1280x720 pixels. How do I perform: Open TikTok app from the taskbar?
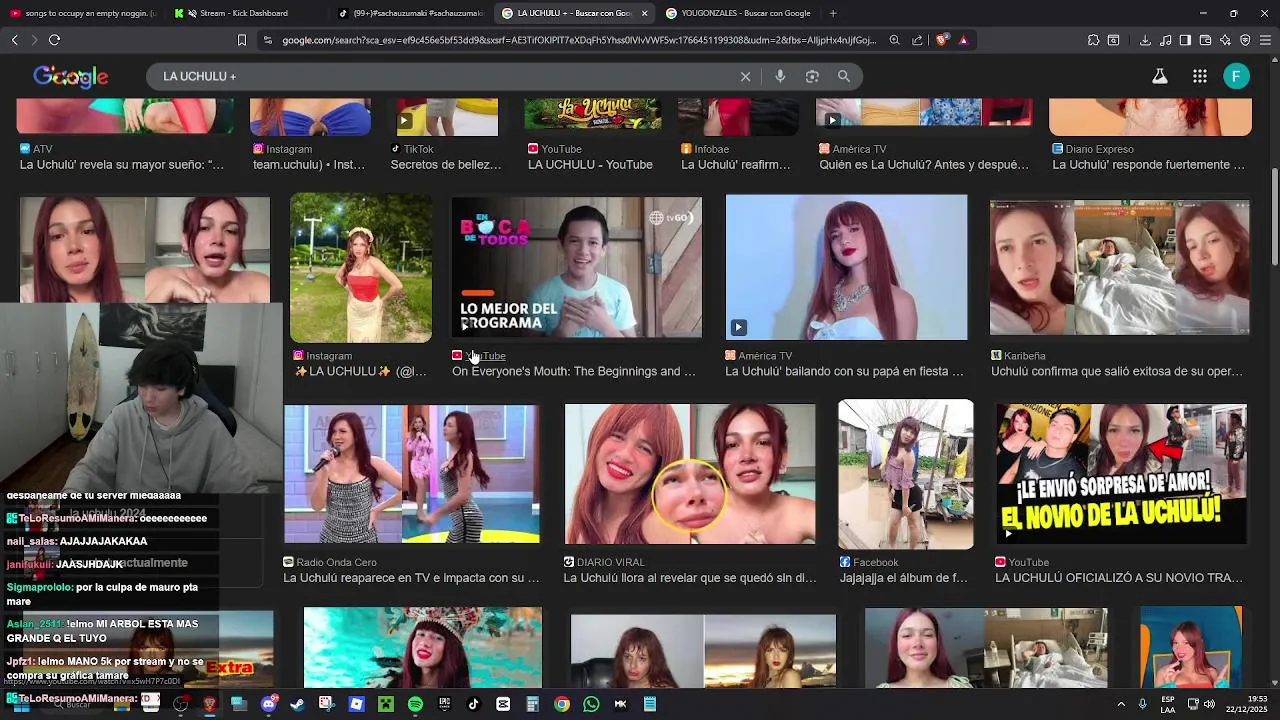[474, 704]
